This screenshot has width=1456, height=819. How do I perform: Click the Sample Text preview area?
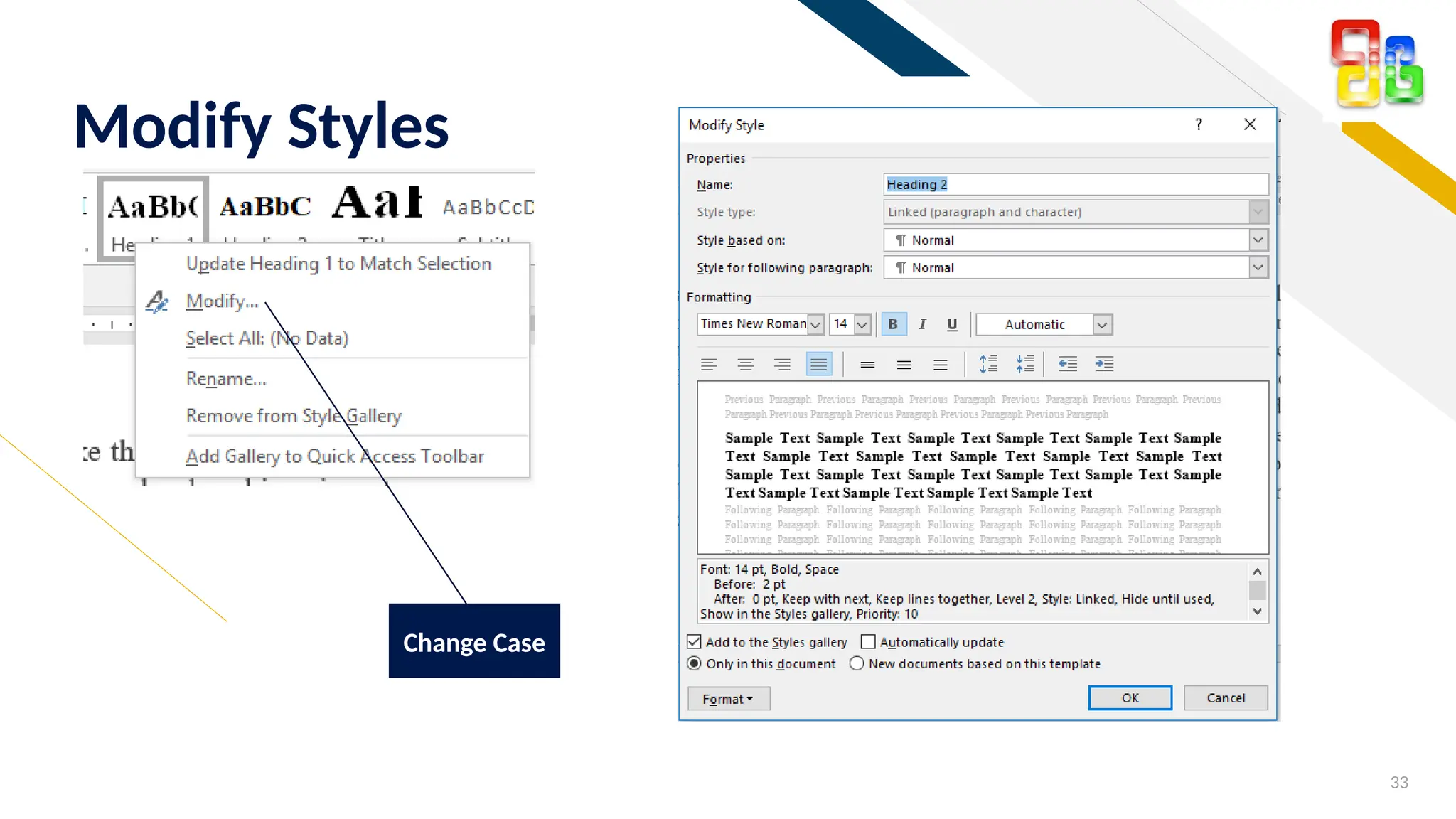click(x=983, y=467)
